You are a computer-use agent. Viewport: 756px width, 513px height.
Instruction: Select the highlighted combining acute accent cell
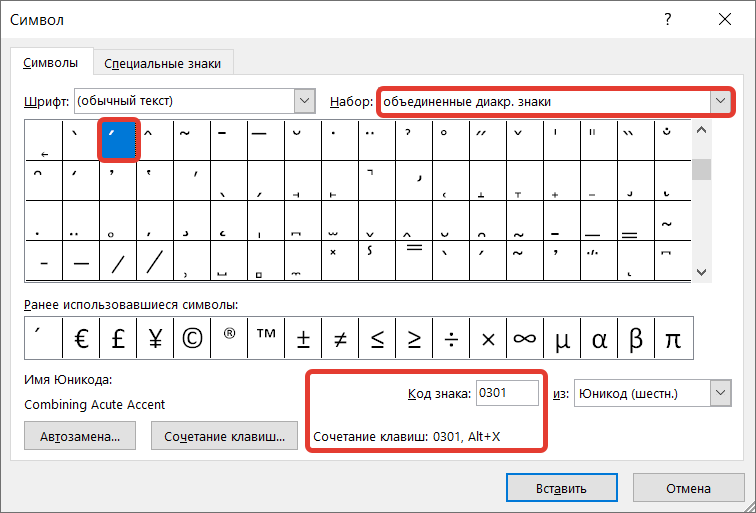click(119, 140)
